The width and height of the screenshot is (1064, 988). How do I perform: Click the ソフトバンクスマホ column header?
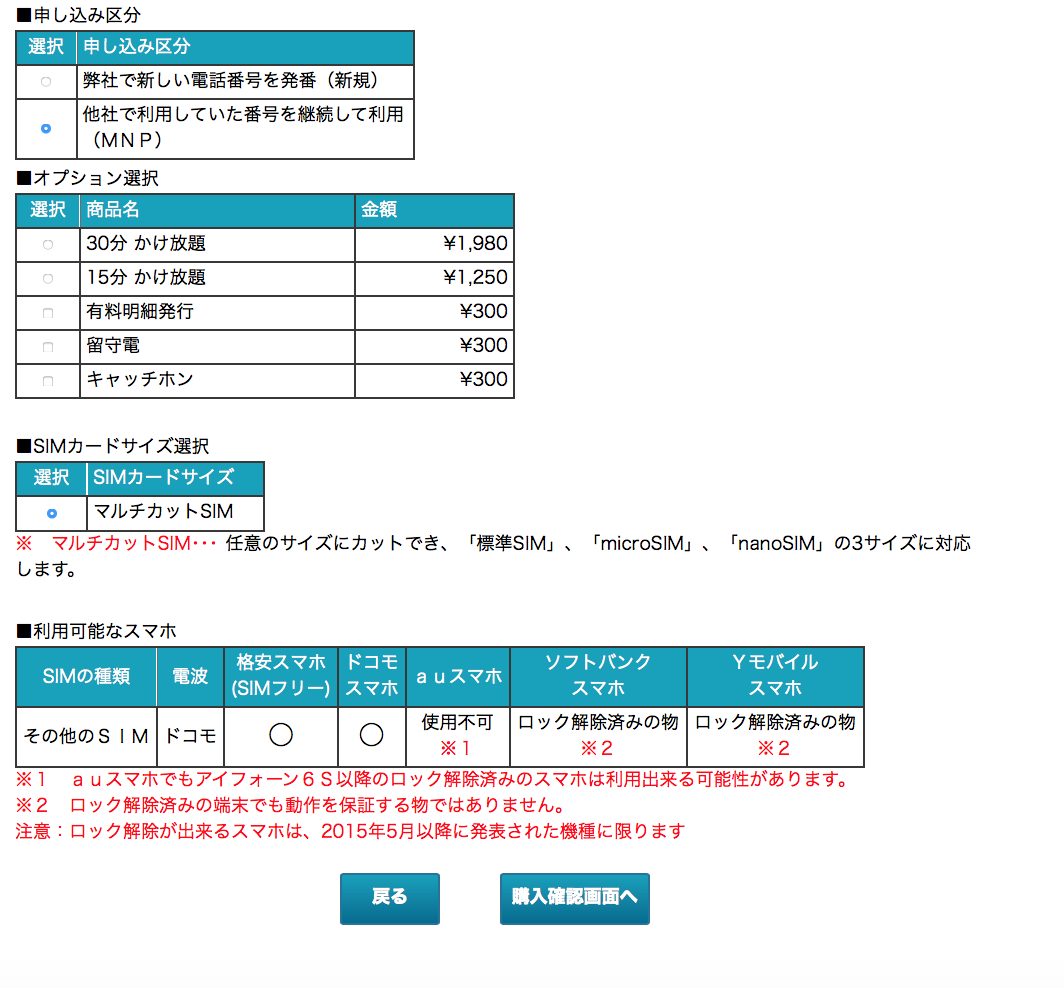pyautogui.click(x=598, y=675)
